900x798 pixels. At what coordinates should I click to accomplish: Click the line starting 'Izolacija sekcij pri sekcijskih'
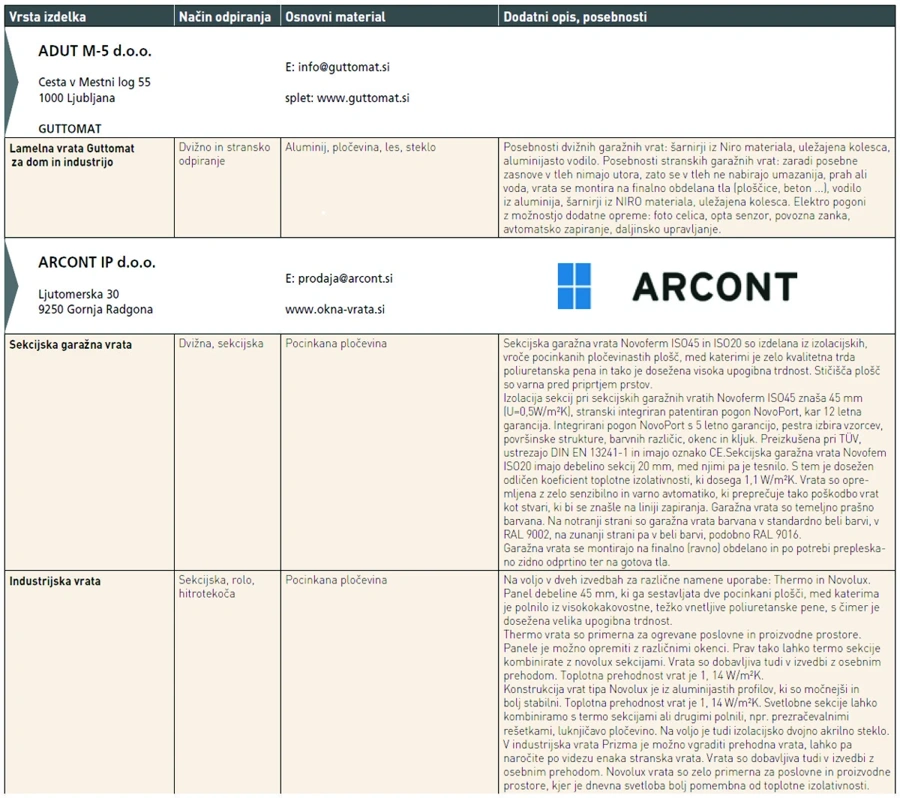pos(682,398)
